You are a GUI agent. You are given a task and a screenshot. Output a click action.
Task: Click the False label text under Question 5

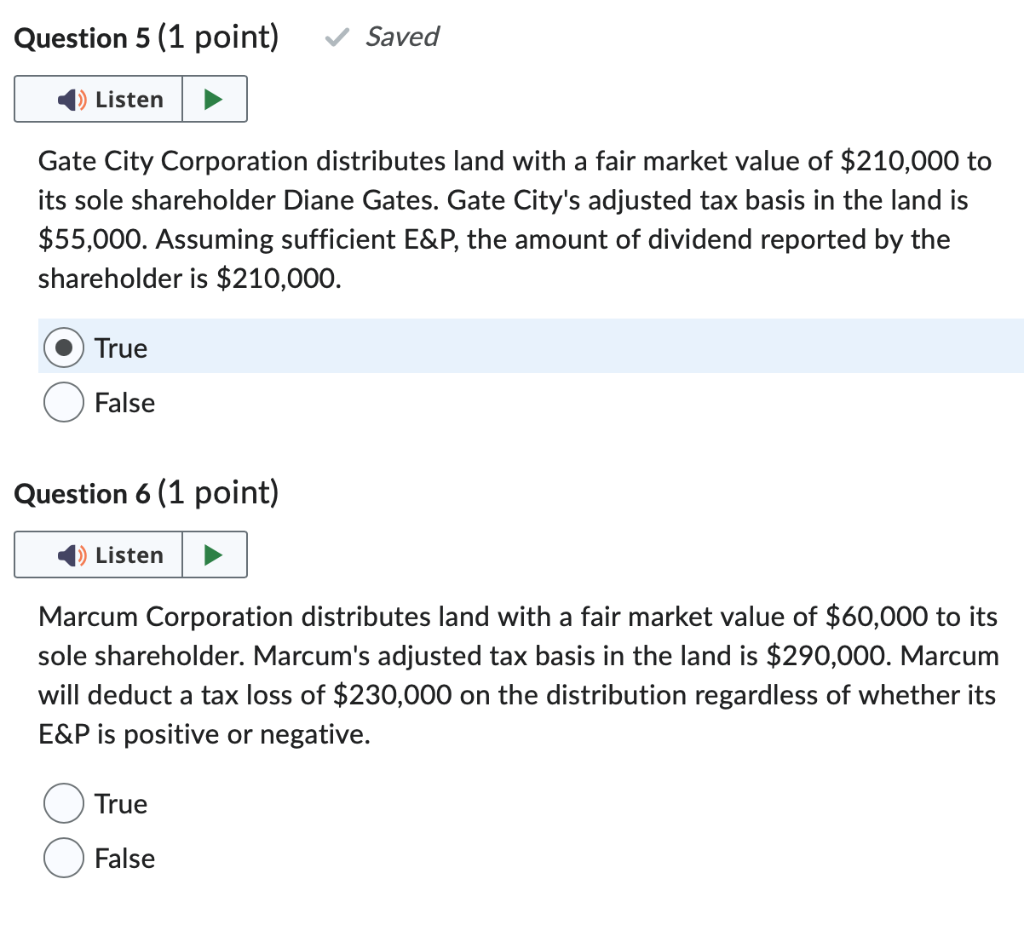click(125, 403)
